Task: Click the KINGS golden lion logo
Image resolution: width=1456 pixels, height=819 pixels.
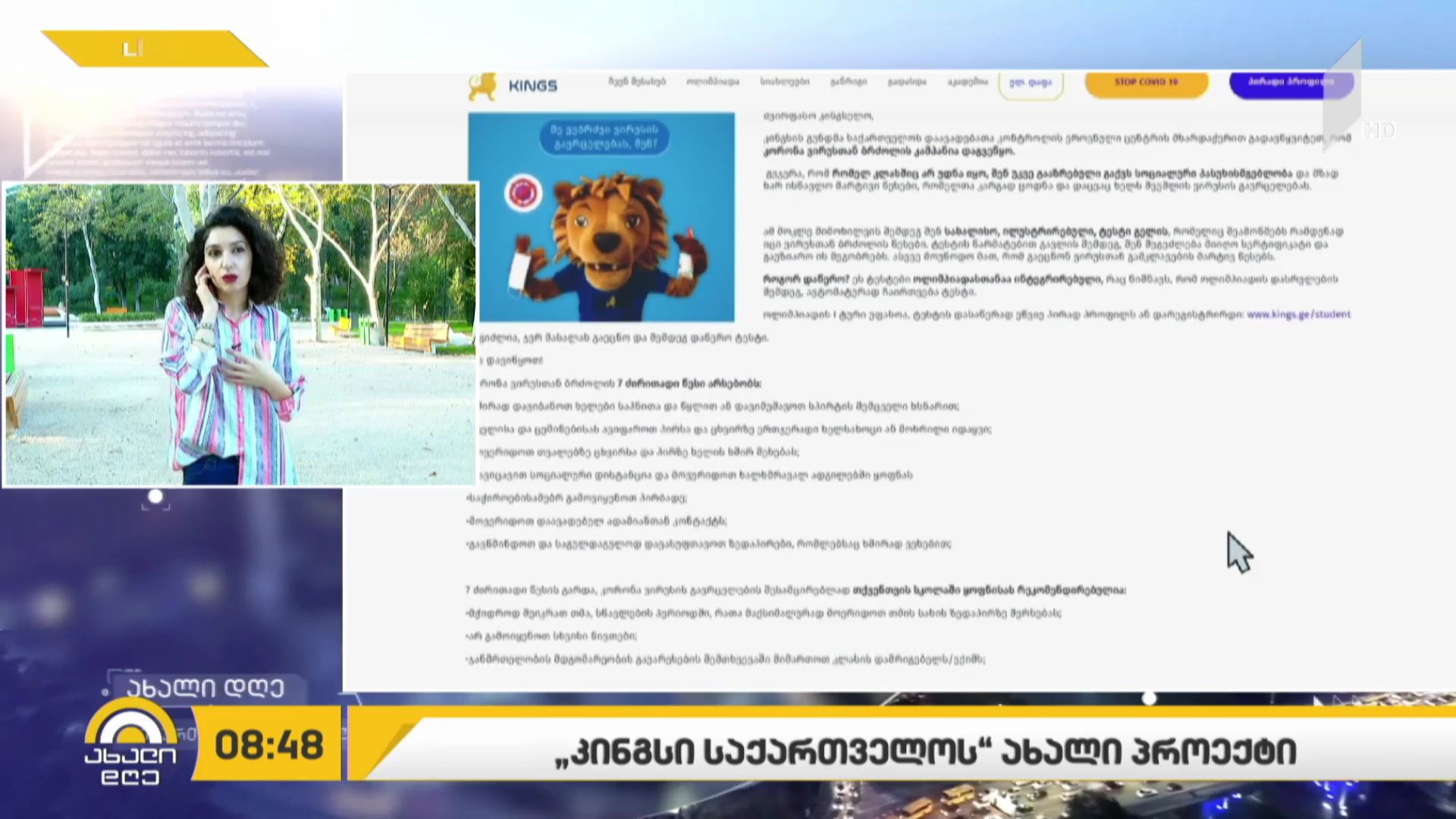Action: click(x=482, y=86)
